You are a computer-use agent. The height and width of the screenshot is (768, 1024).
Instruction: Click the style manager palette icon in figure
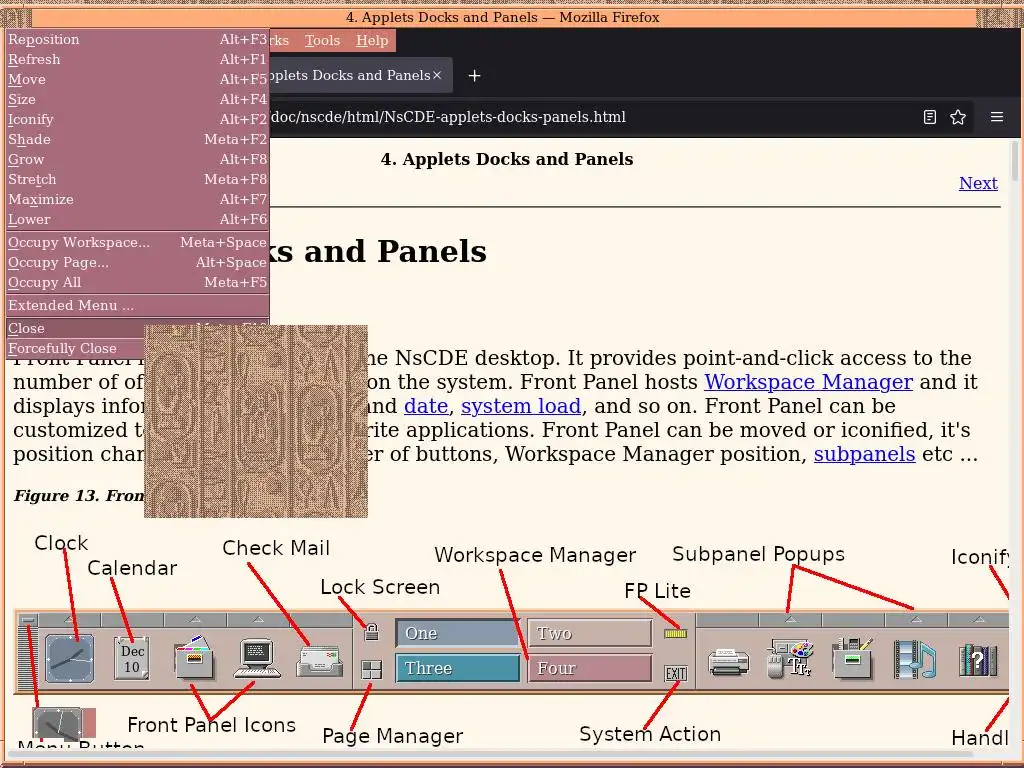790,658
